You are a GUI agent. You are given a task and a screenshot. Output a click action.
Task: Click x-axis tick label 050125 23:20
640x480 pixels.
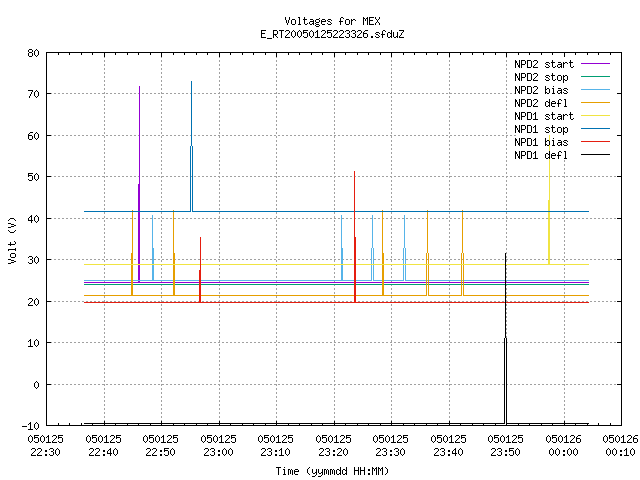tap(333, 446)
